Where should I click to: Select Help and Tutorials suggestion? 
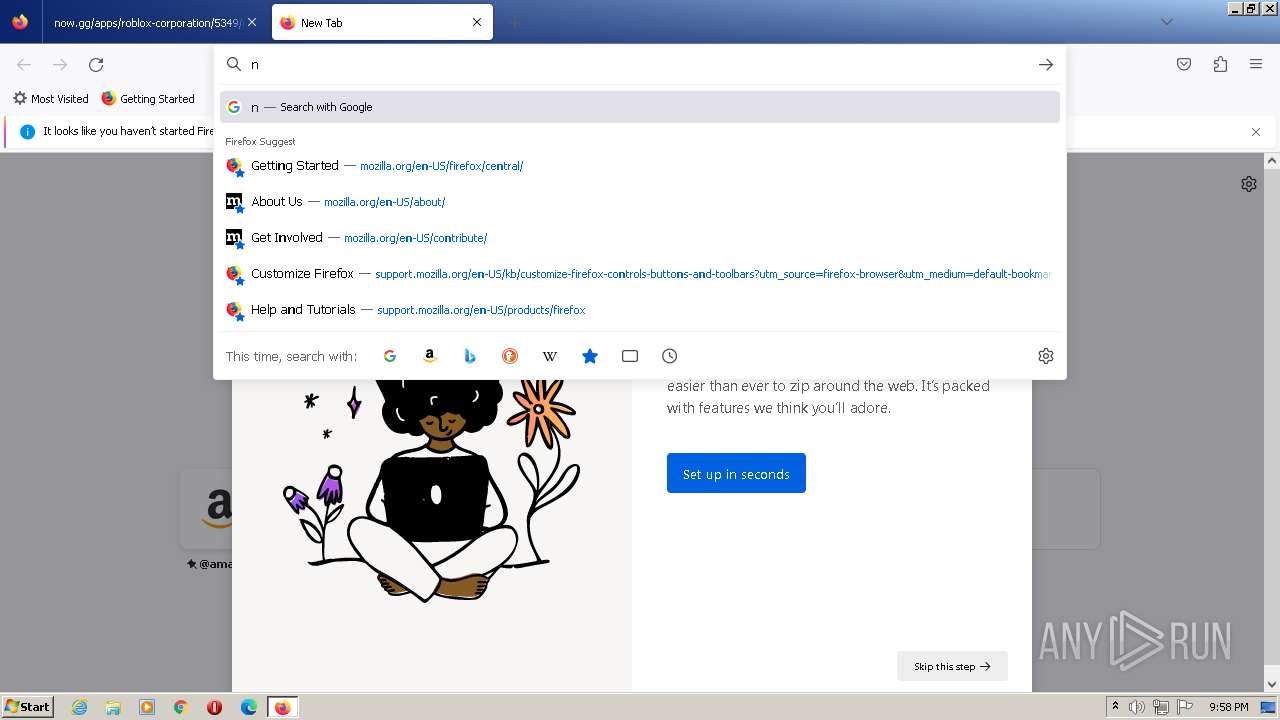640,310
